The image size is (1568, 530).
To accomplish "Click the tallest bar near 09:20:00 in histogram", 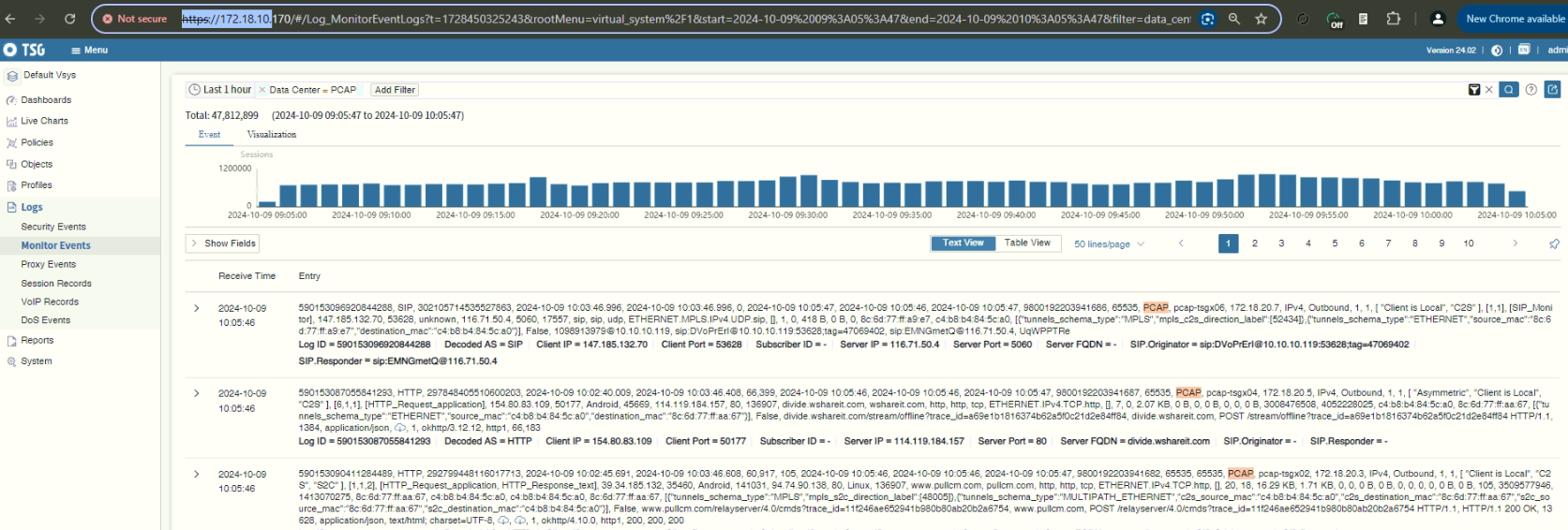I will 538,192.
